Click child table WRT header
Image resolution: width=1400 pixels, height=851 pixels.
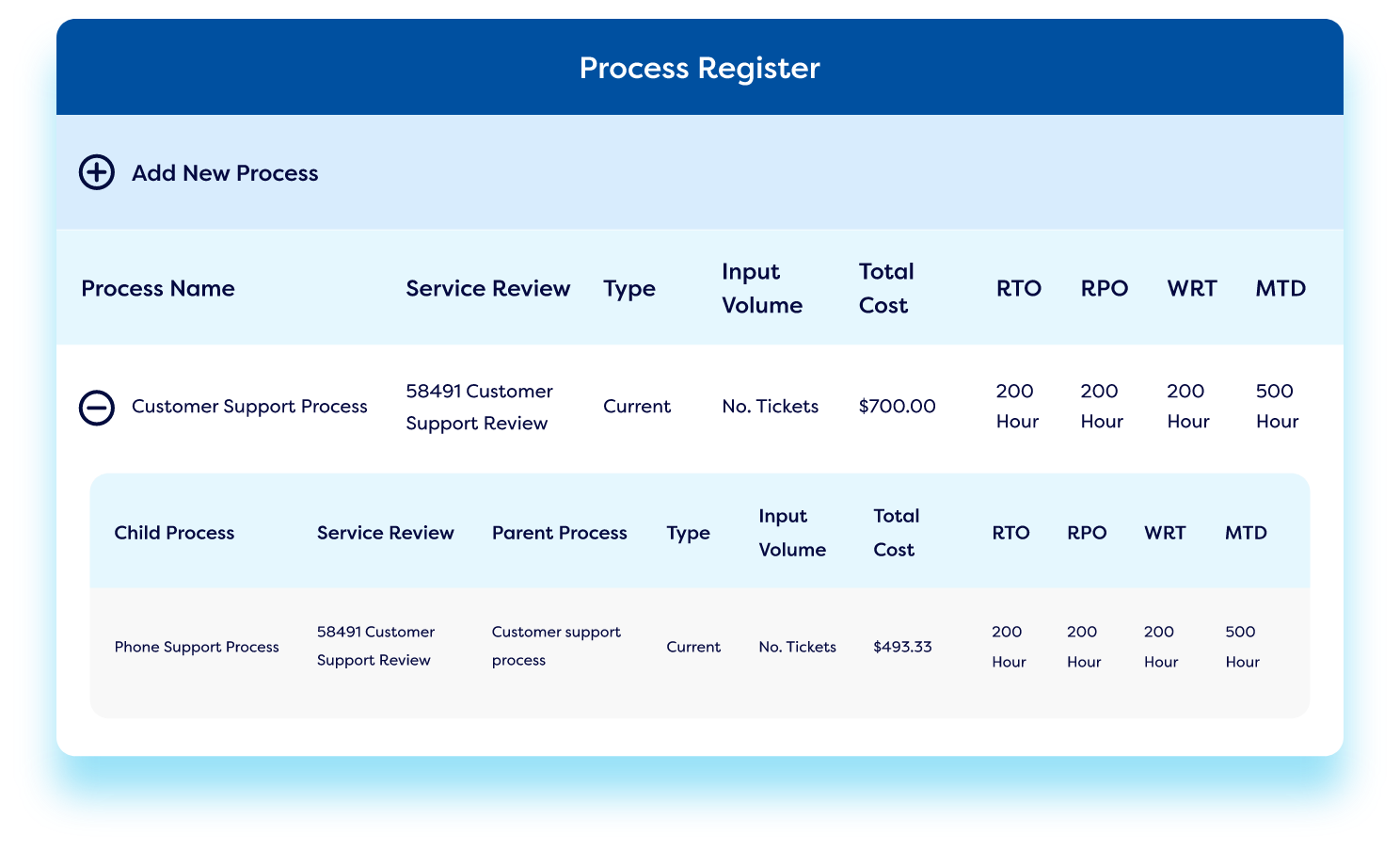[1165, 533]
